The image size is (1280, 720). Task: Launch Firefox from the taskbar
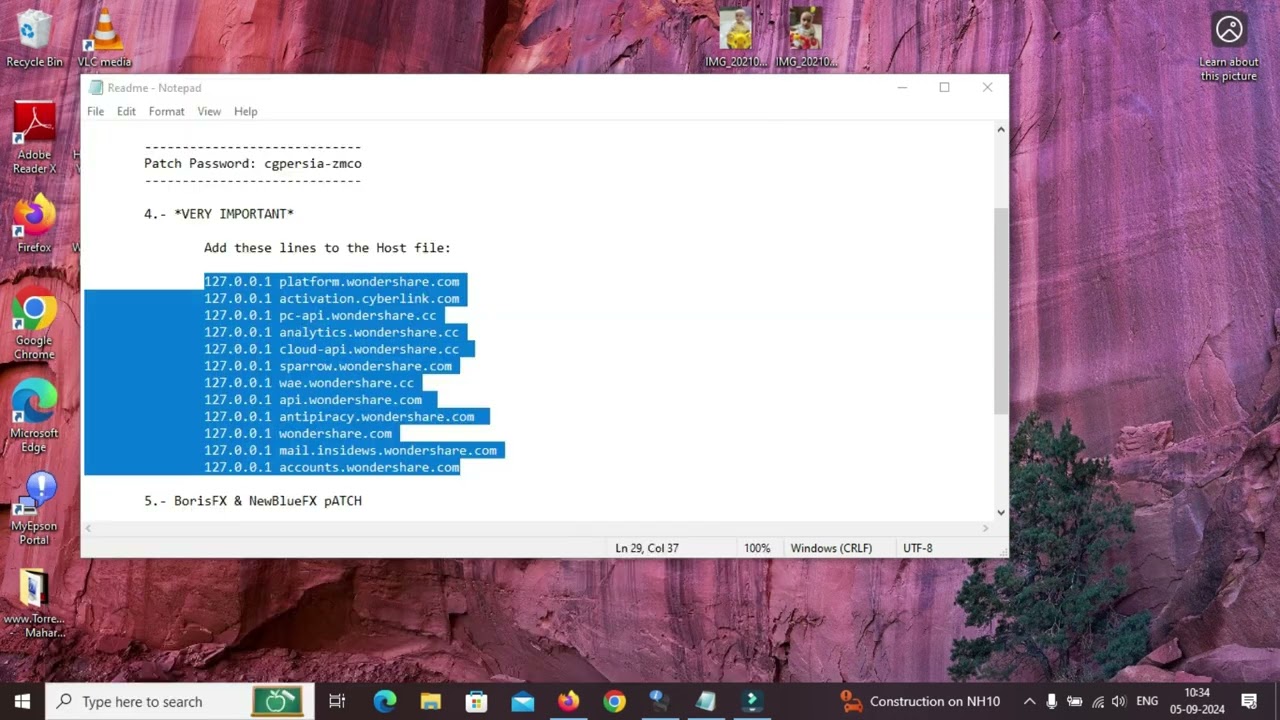[569, 701]
